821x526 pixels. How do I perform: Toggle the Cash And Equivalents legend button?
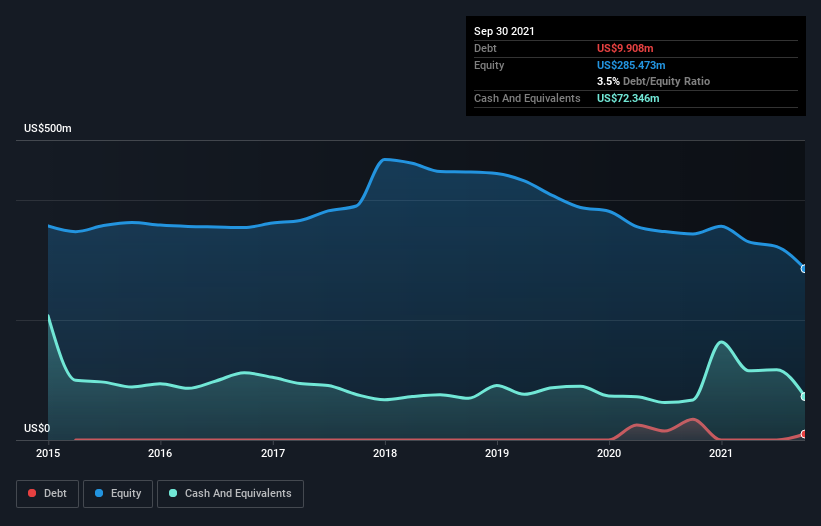point(230,494)
